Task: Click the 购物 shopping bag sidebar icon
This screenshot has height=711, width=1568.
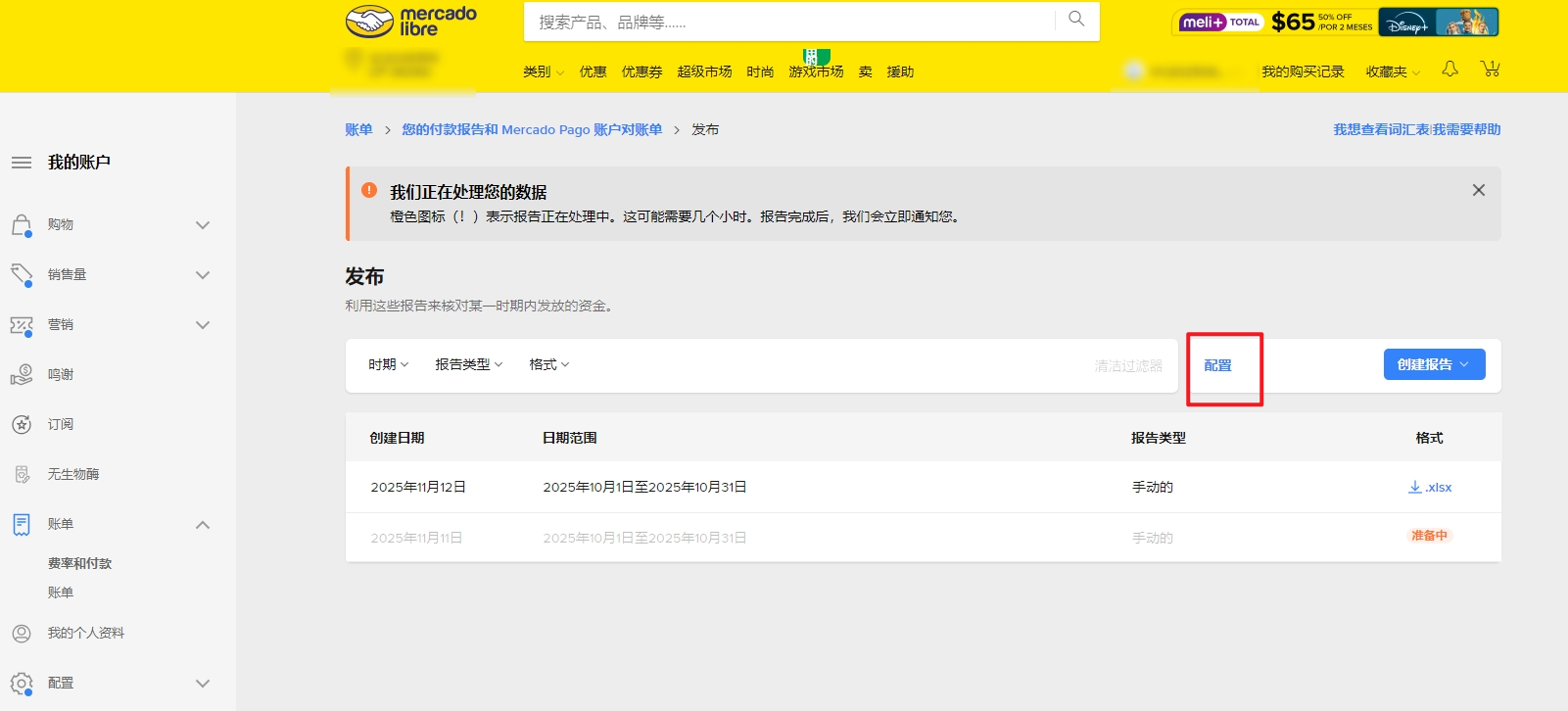Action: click(x=22, y=225)
